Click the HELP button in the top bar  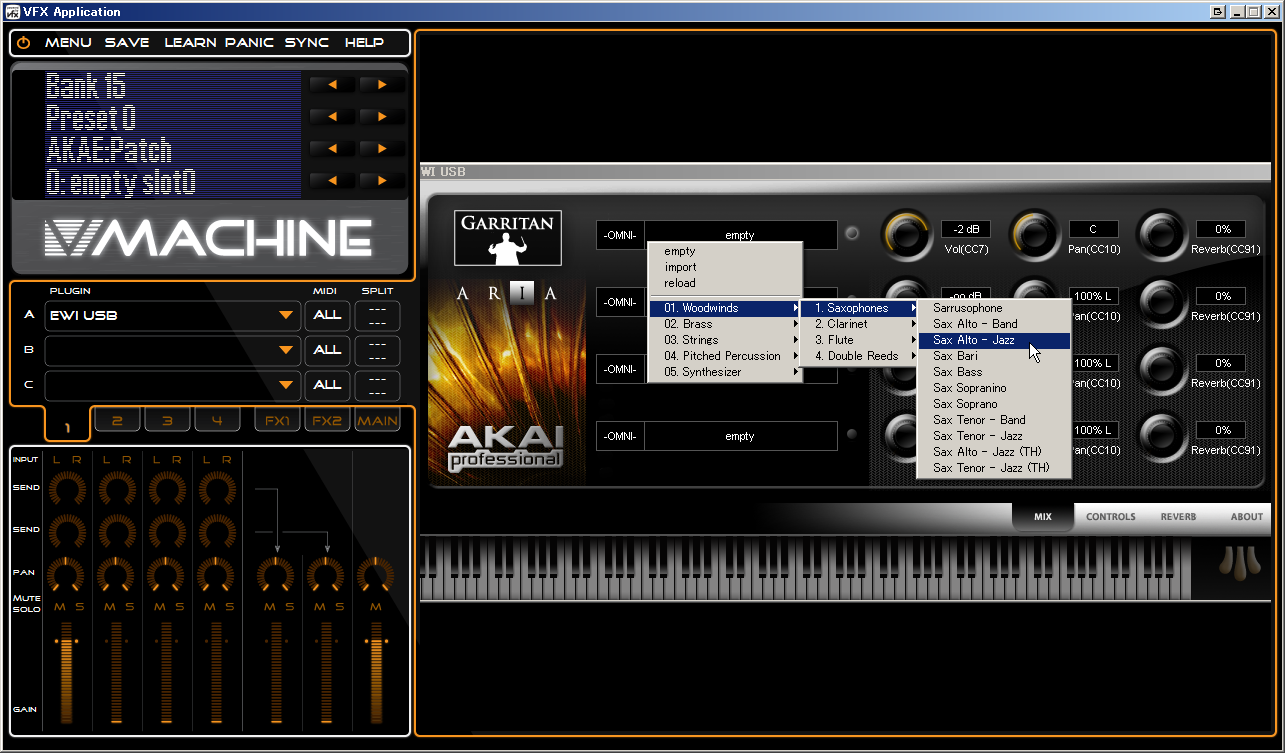[364, 43]
